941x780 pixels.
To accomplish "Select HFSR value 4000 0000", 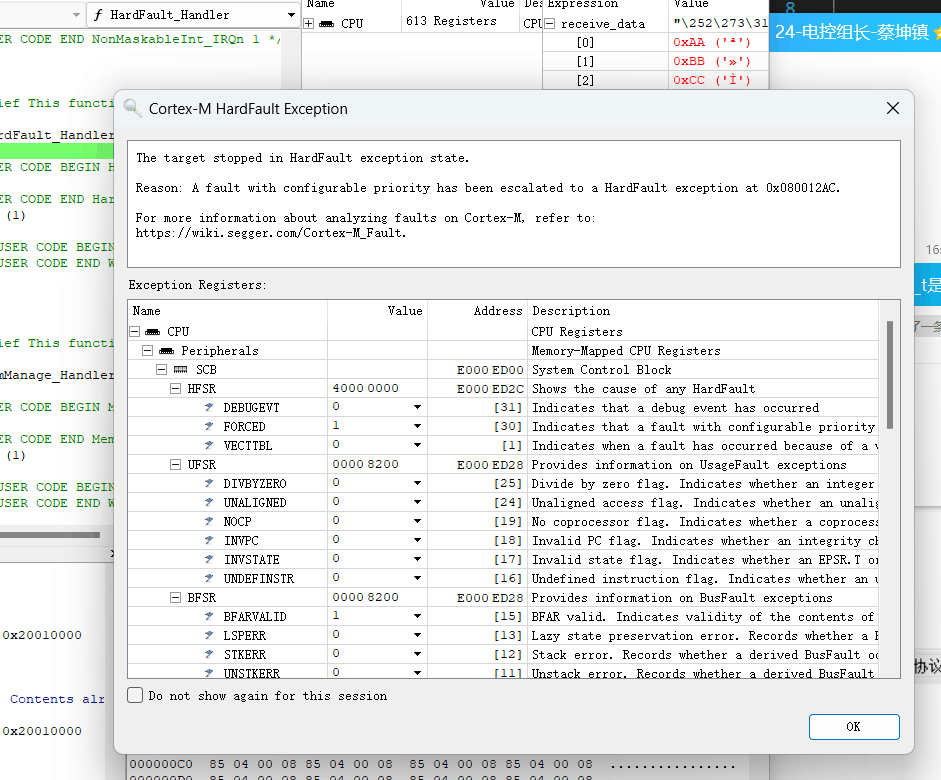I will tap(365, 388).
